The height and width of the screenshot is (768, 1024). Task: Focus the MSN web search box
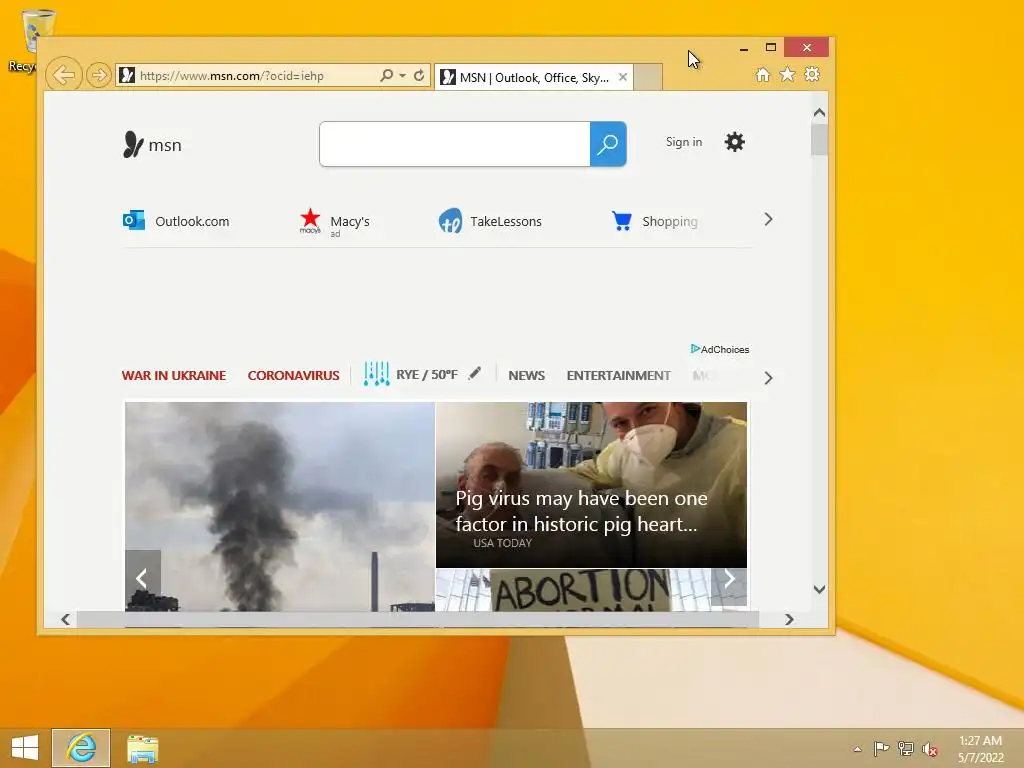point(455,144)
